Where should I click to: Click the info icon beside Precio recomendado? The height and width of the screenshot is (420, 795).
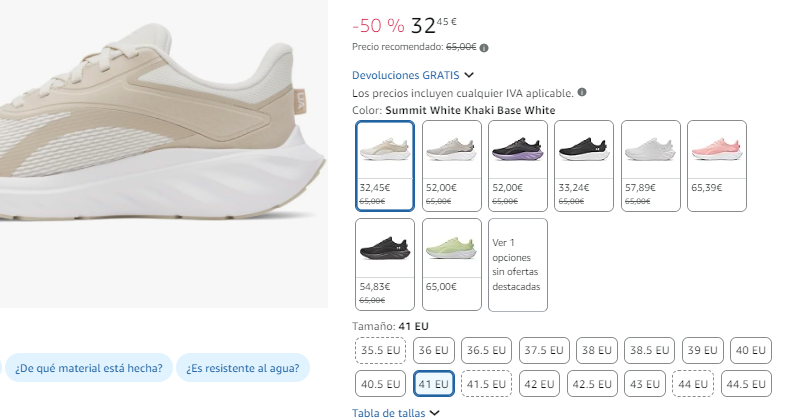[484, 48]
